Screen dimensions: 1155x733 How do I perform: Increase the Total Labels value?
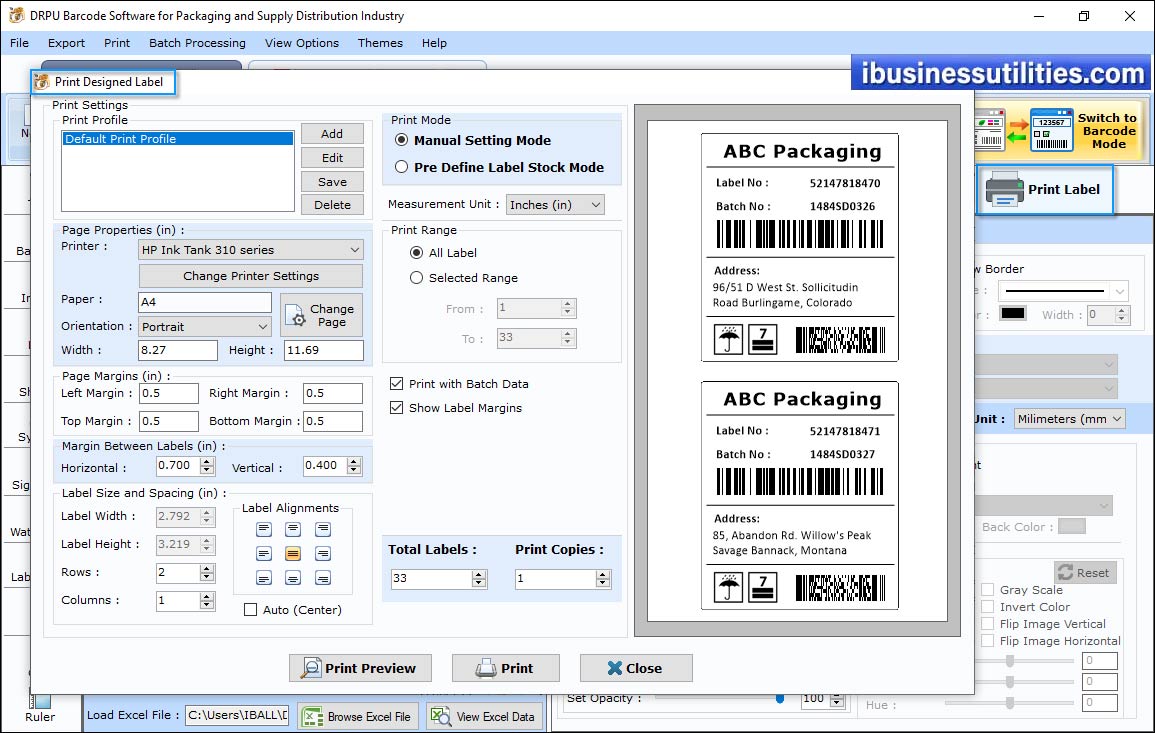[480, 575]
